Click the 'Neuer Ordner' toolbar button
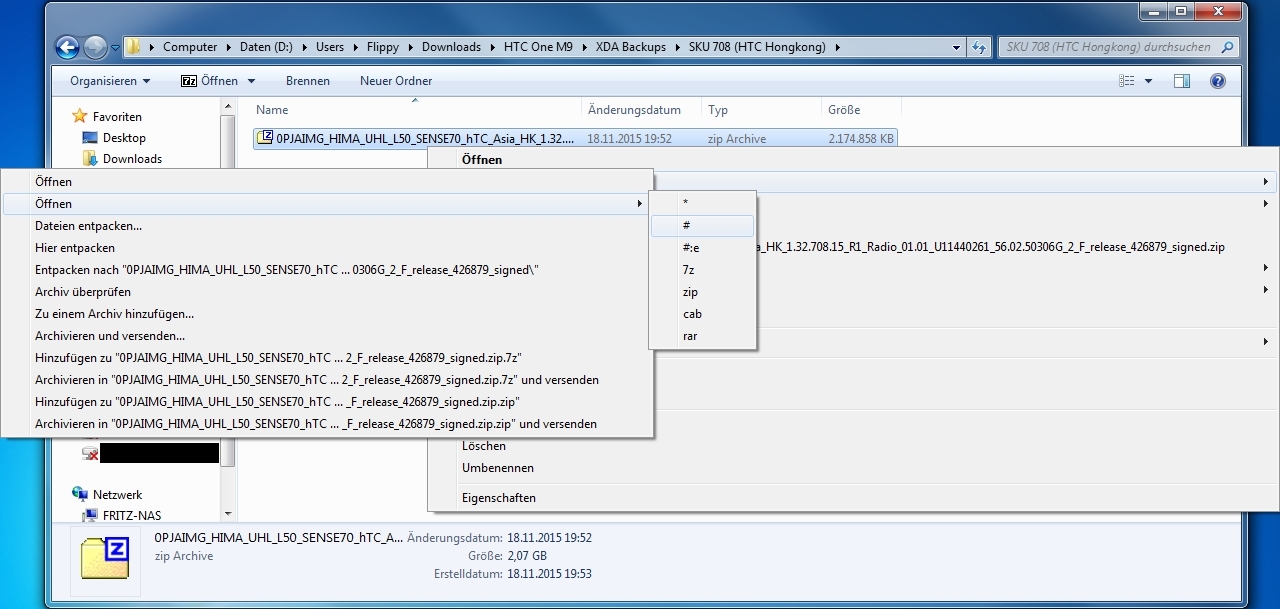Screen dimensions: 1280x609 [x=396, y=81]
